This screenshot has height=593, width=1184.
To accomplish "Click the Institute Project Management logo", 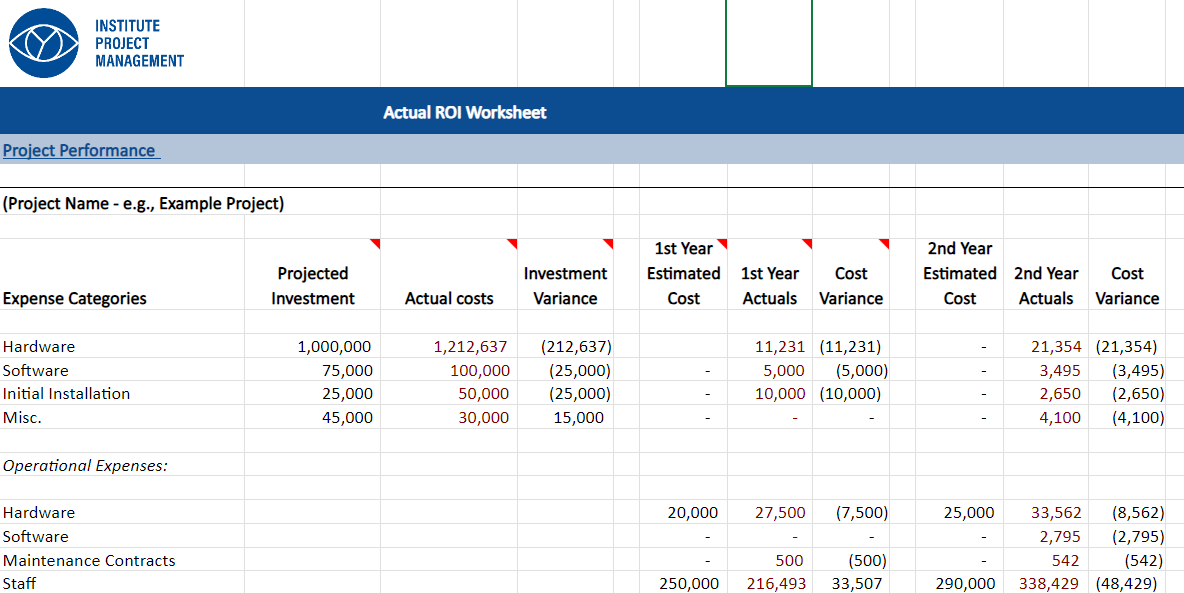I will point(97,43).
